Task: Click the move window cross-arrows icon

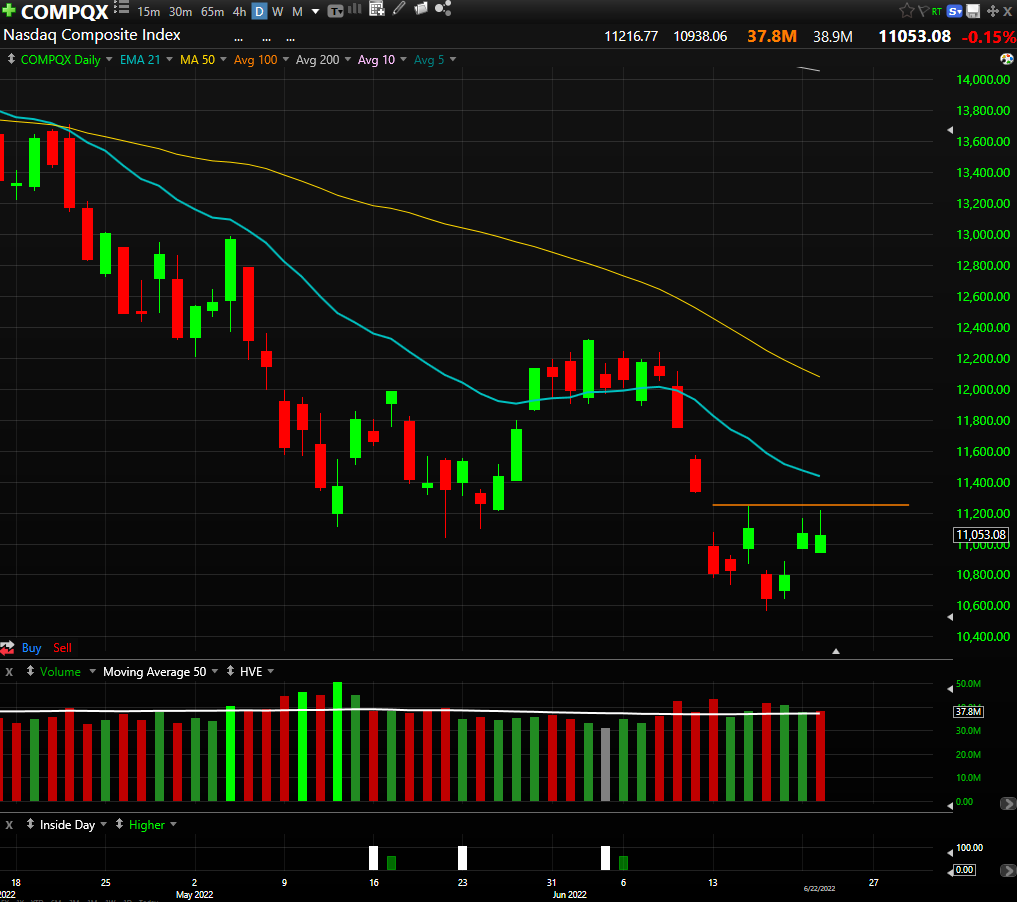Action: pyautogui.click(x=992, y=11)
